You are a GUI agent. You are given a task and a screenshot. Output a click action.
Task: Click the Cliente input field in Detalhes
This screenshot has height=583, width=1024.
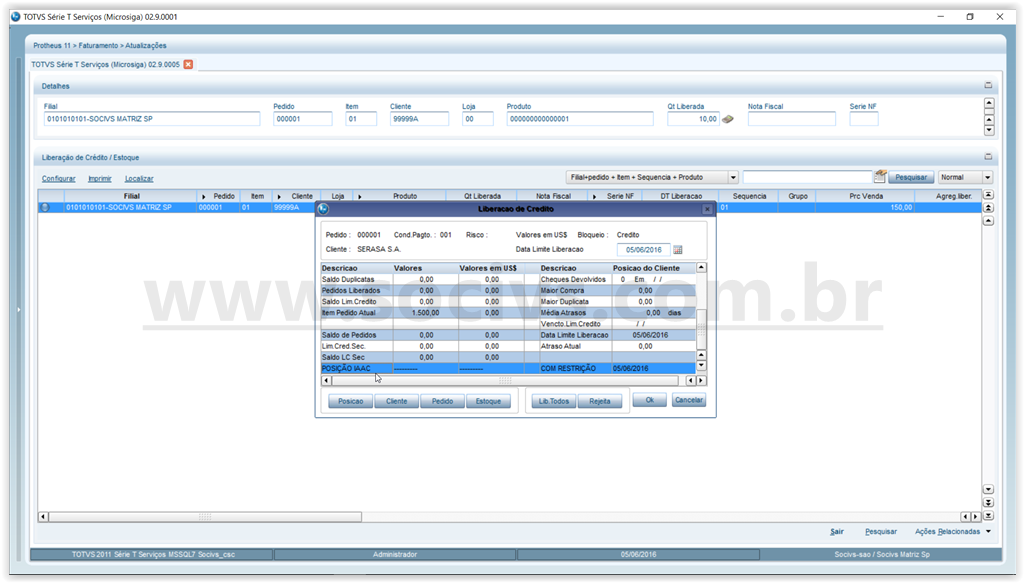(x=419, y=119)
